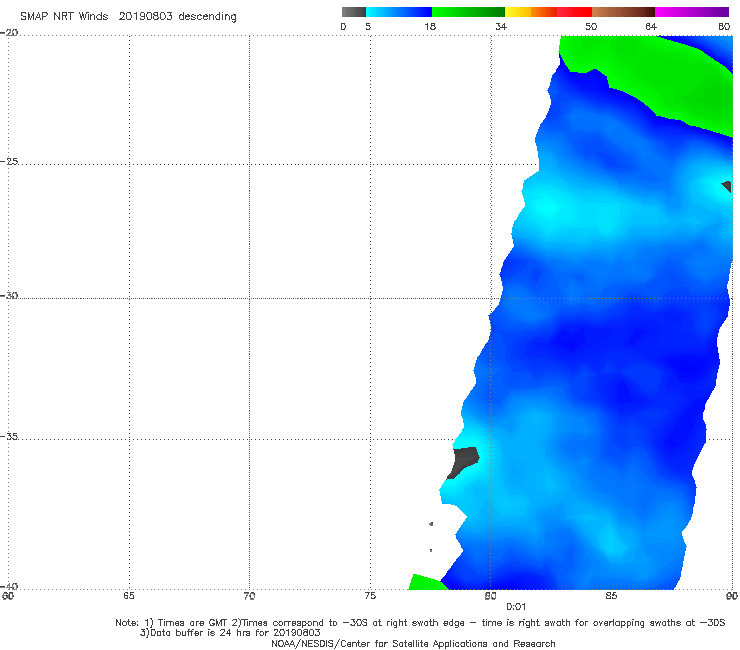Click the title text "SMAP NRT Winds"
The height and width of the screenshot is (650, 740).
(x=64, y=16)
